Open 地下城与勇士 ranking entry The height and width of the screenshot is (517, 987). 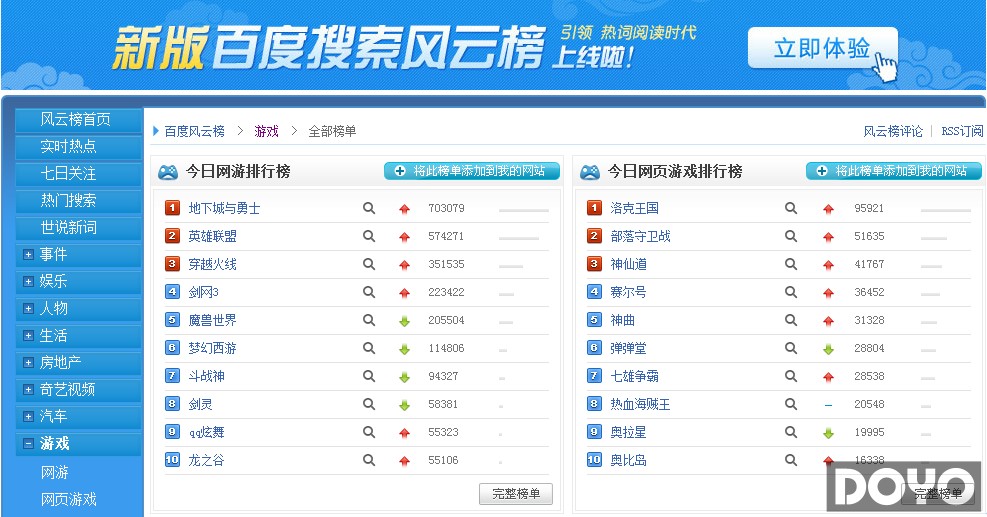[224, 208]
